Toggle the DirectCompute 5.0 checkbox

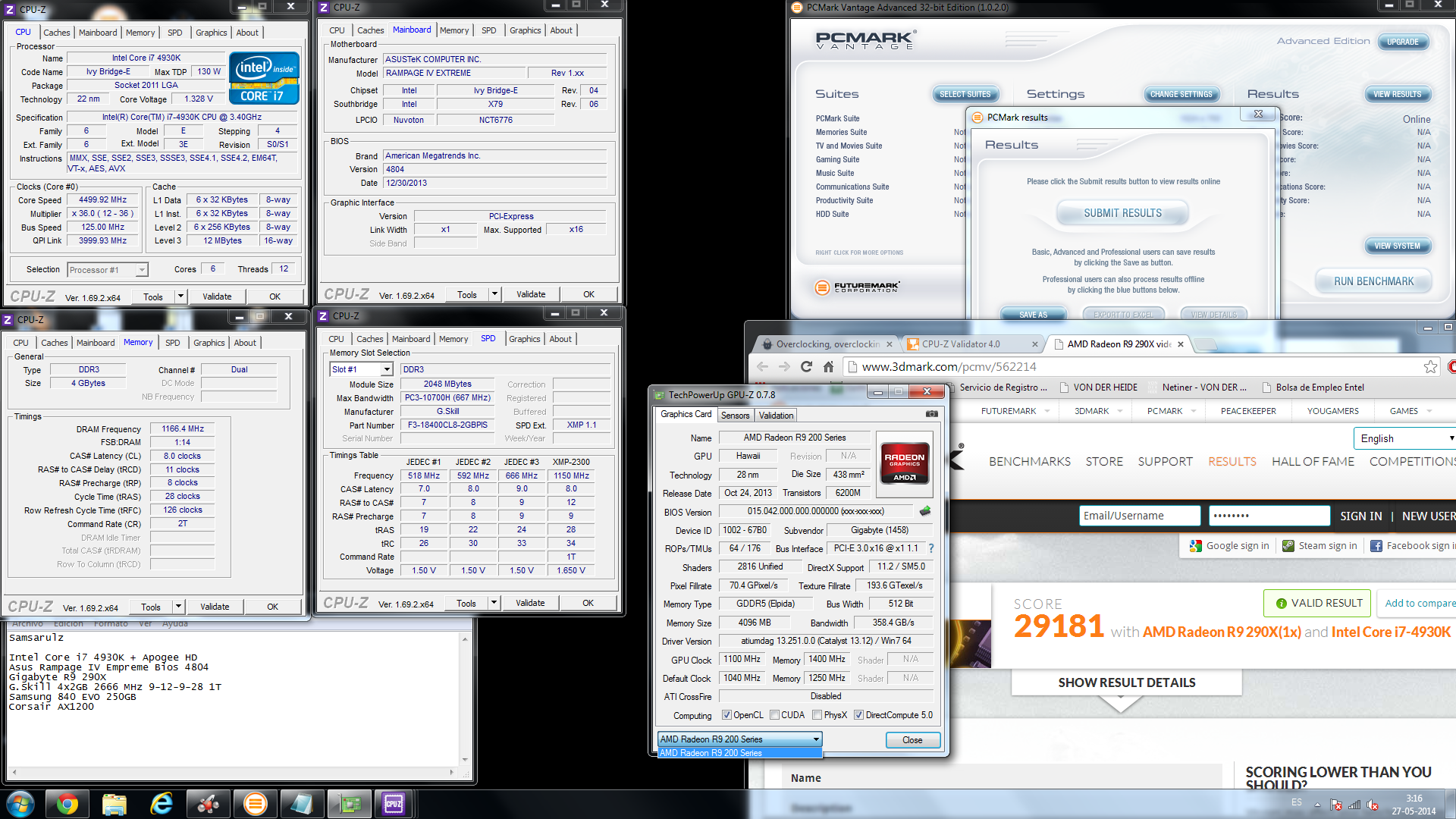pos(858,714)
